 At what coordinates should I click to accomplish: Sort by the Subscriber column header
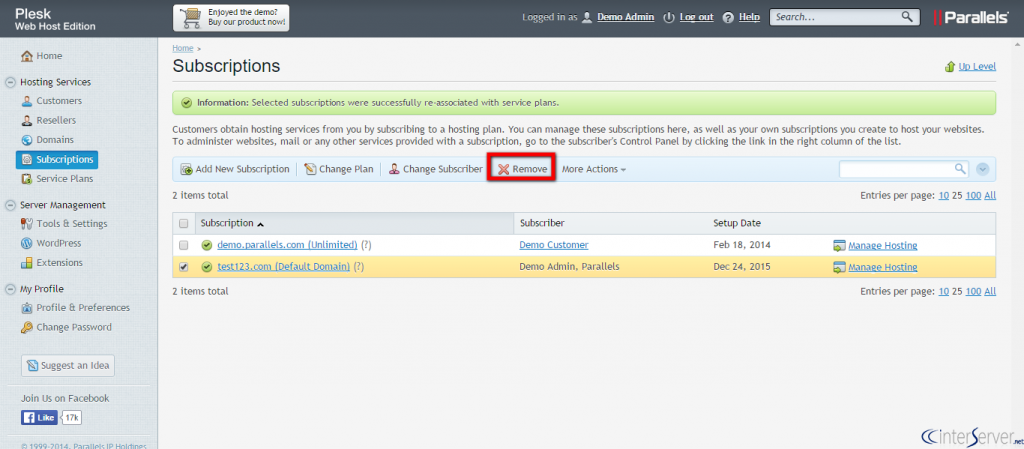542,223
